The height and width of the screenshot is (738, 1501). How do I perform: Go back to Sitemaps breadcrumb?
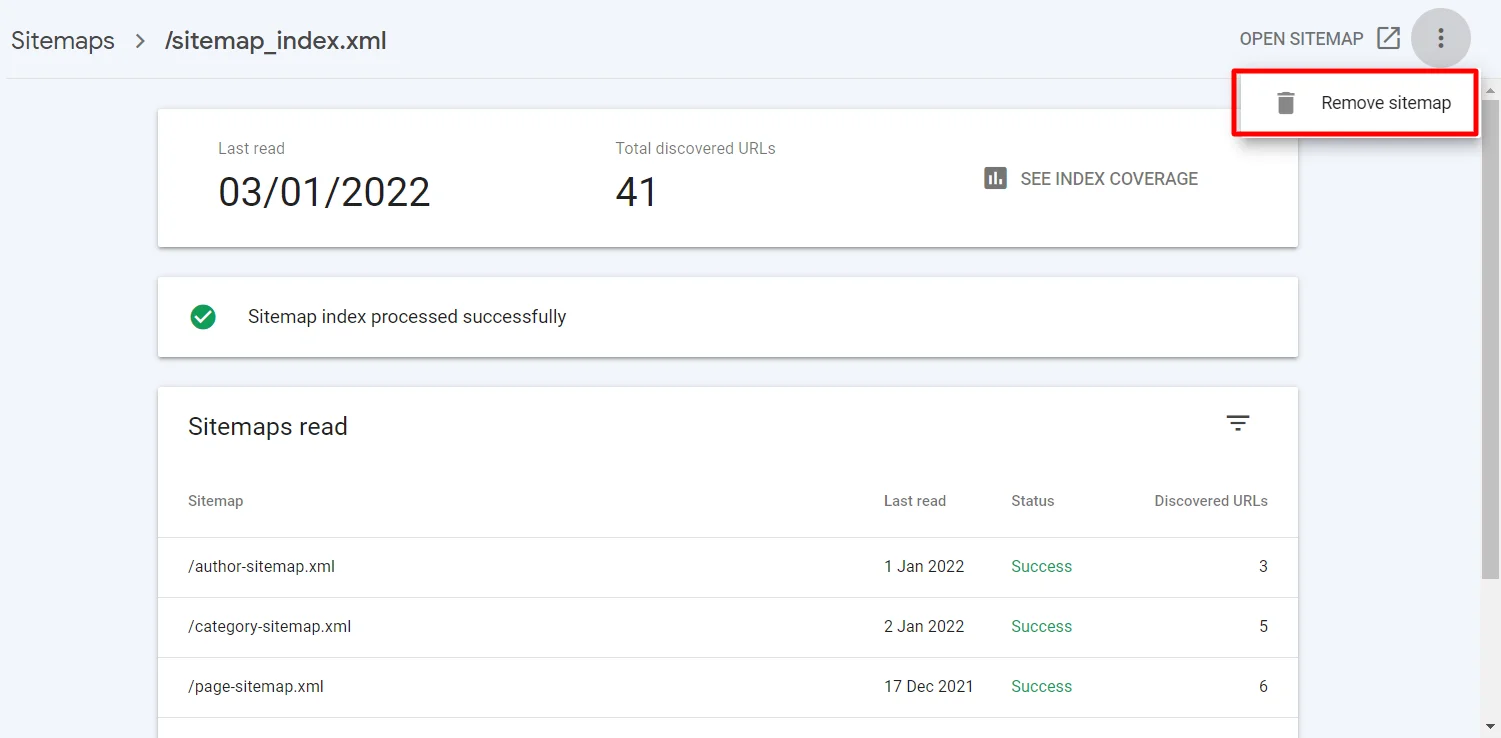(63, 41)
